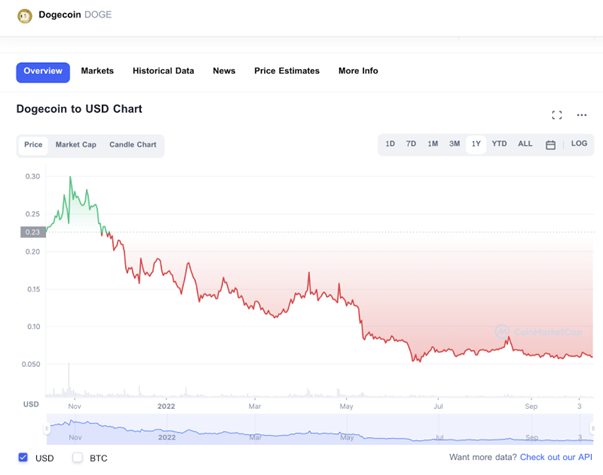Grab the right range navigator handle
603x475 pixels.
coord(593,428)
